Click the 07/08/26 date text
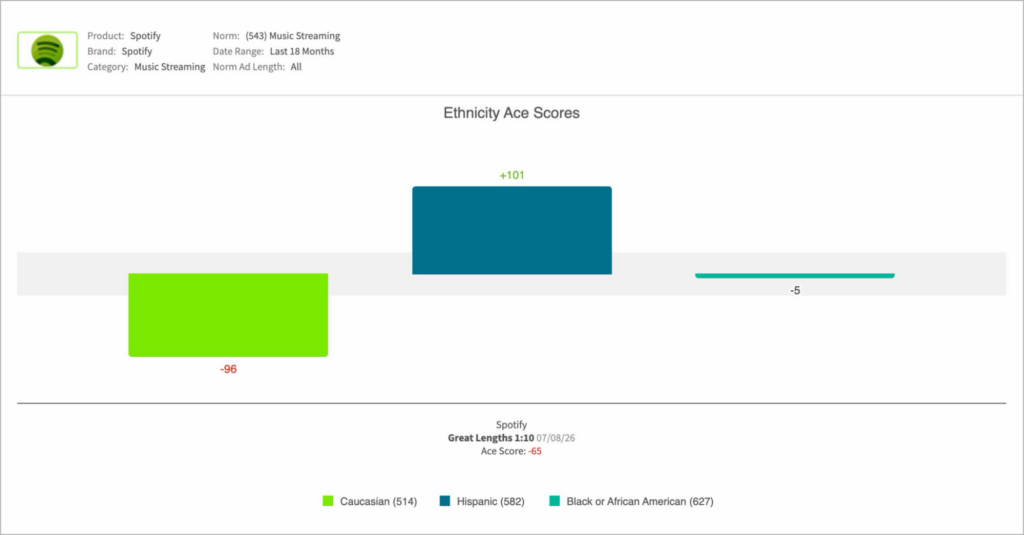1024x535 pixels. pyautogui.click(x=556, y=438)
